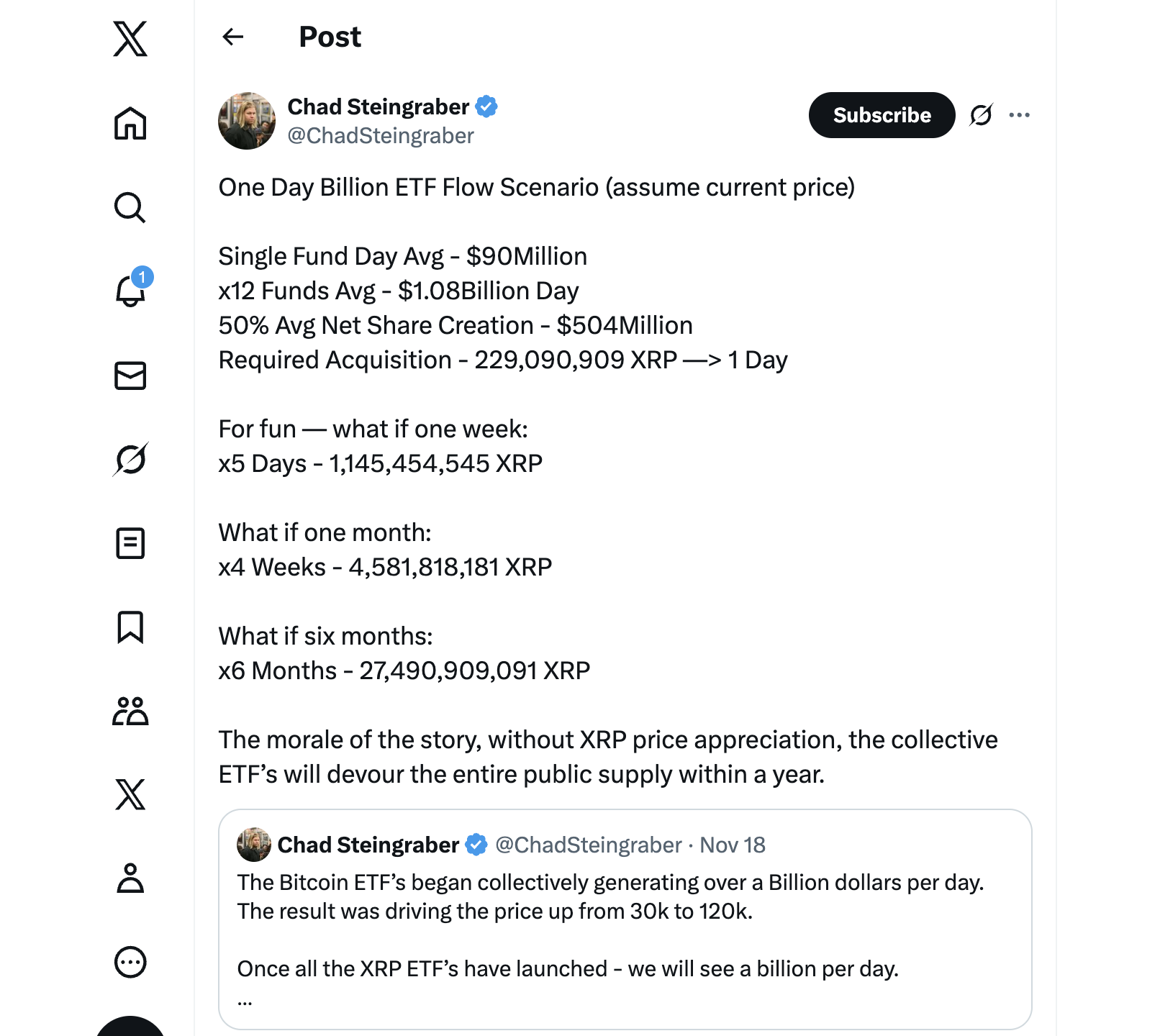Screen dimensions: 1160x1036
Task: Open Bookmarks from the sidebar
Action: (130, 627)
